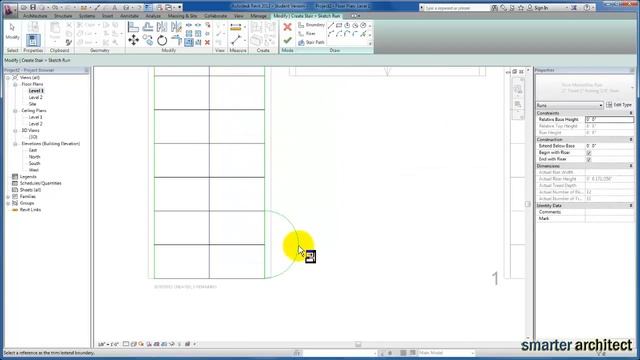The width and height of the screenshot is (640, 360).
Task: Open the North elevation view
Action: pyautogui.click(x=34, y=157)
